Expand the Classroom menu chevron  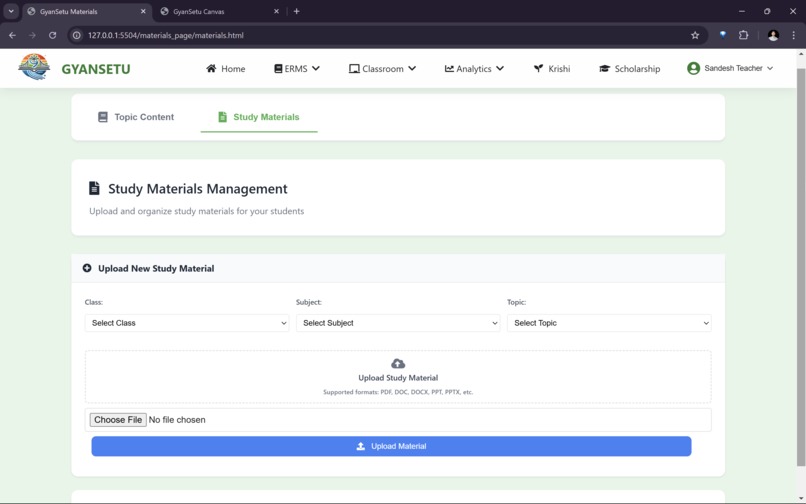click(x=412, y=68)
